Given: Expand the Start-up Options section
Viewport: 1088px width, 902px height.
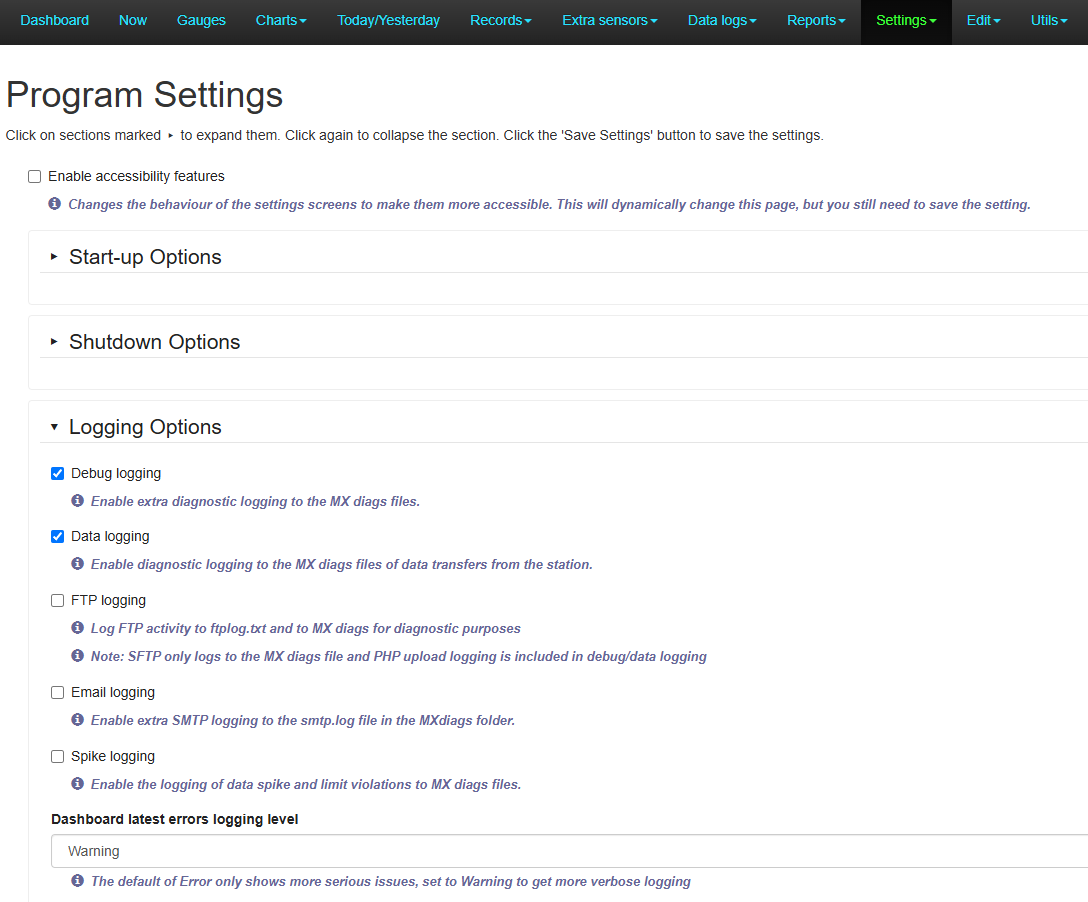Looking at the screenshot, I should [145, 257].
